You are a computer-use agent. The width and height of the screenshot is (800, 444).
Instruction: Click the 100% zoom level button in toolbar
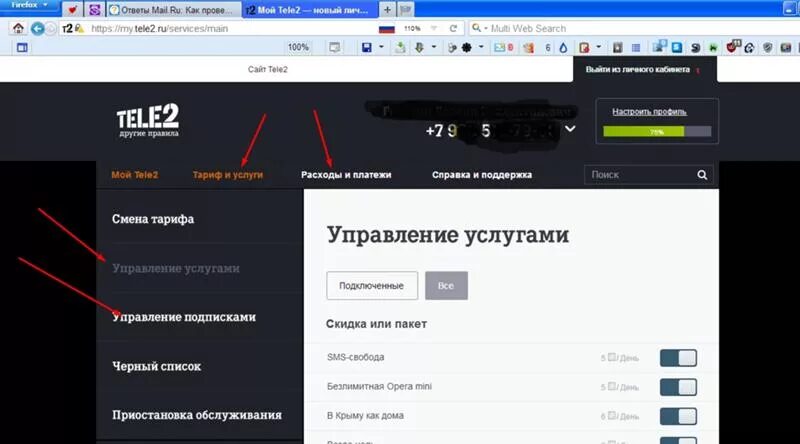tap(298, 47)
